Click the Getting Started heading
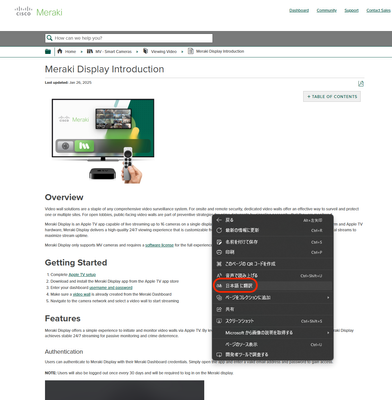392x400 pixels. [76, 263]
